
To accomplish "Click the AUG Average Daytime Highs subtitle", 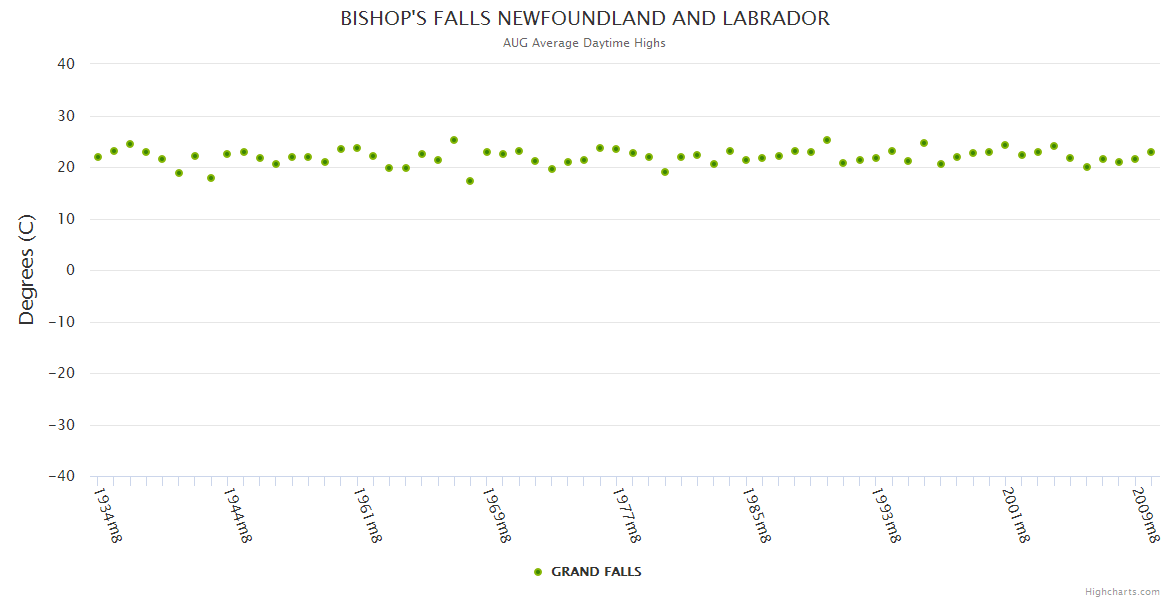I will click(584, 43).
